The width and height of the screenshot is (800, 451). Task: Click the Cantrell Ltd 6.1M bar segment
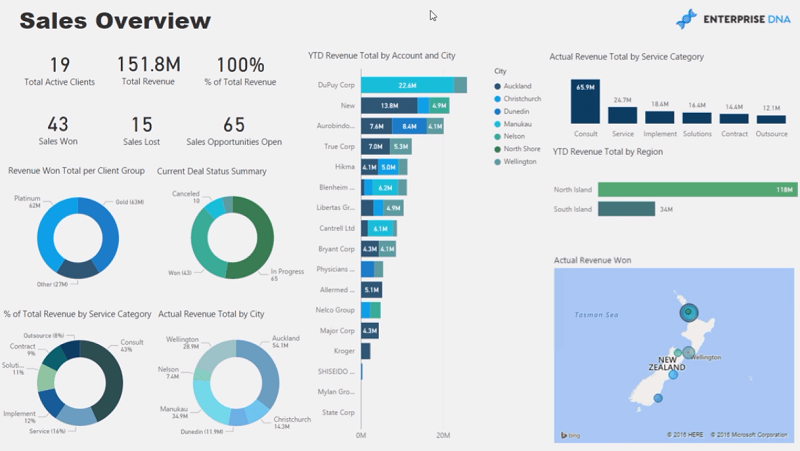[381, 229]
